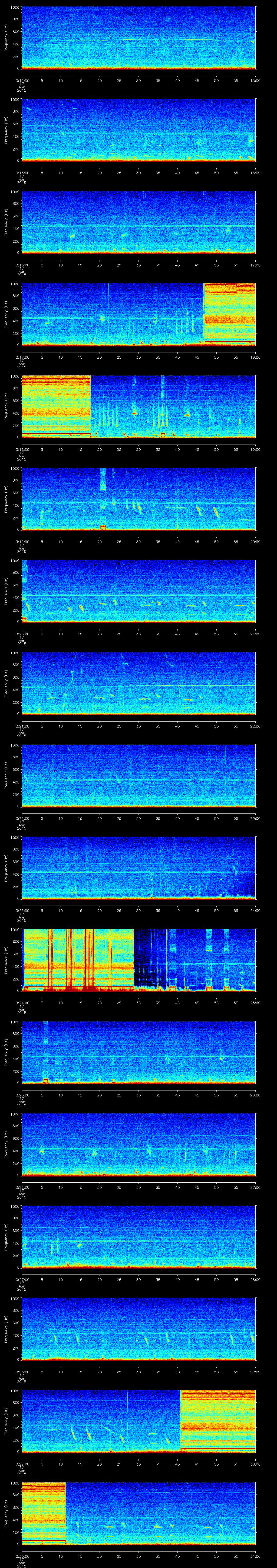Image resolution: width=277 pixels, height=1568 pixels.
Task: Click the 31:00 end time label
Action: click(256, 1556)
